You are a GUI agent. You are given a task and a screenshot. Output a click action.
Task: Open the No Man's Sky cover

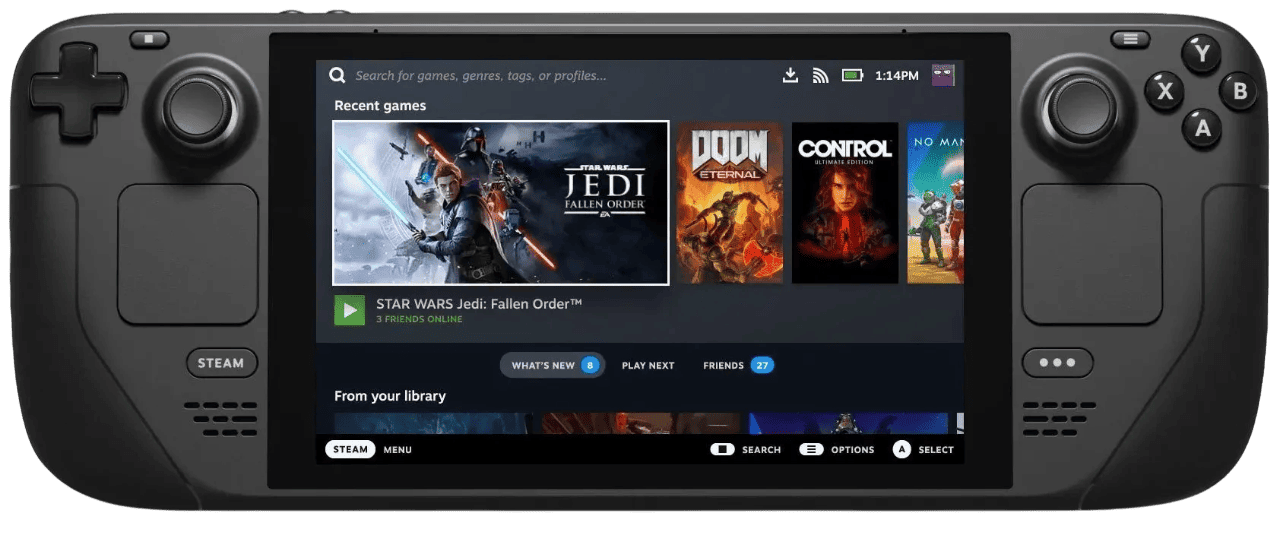935,203
